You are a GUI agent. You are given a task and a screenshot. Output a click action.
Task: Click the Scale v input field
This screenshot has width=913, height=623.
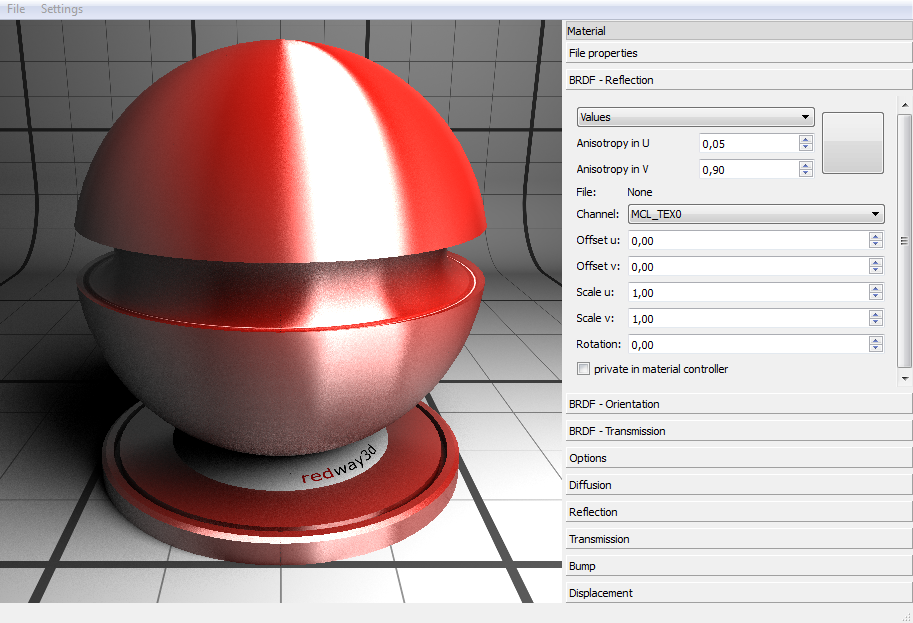[x=747, y=318]
